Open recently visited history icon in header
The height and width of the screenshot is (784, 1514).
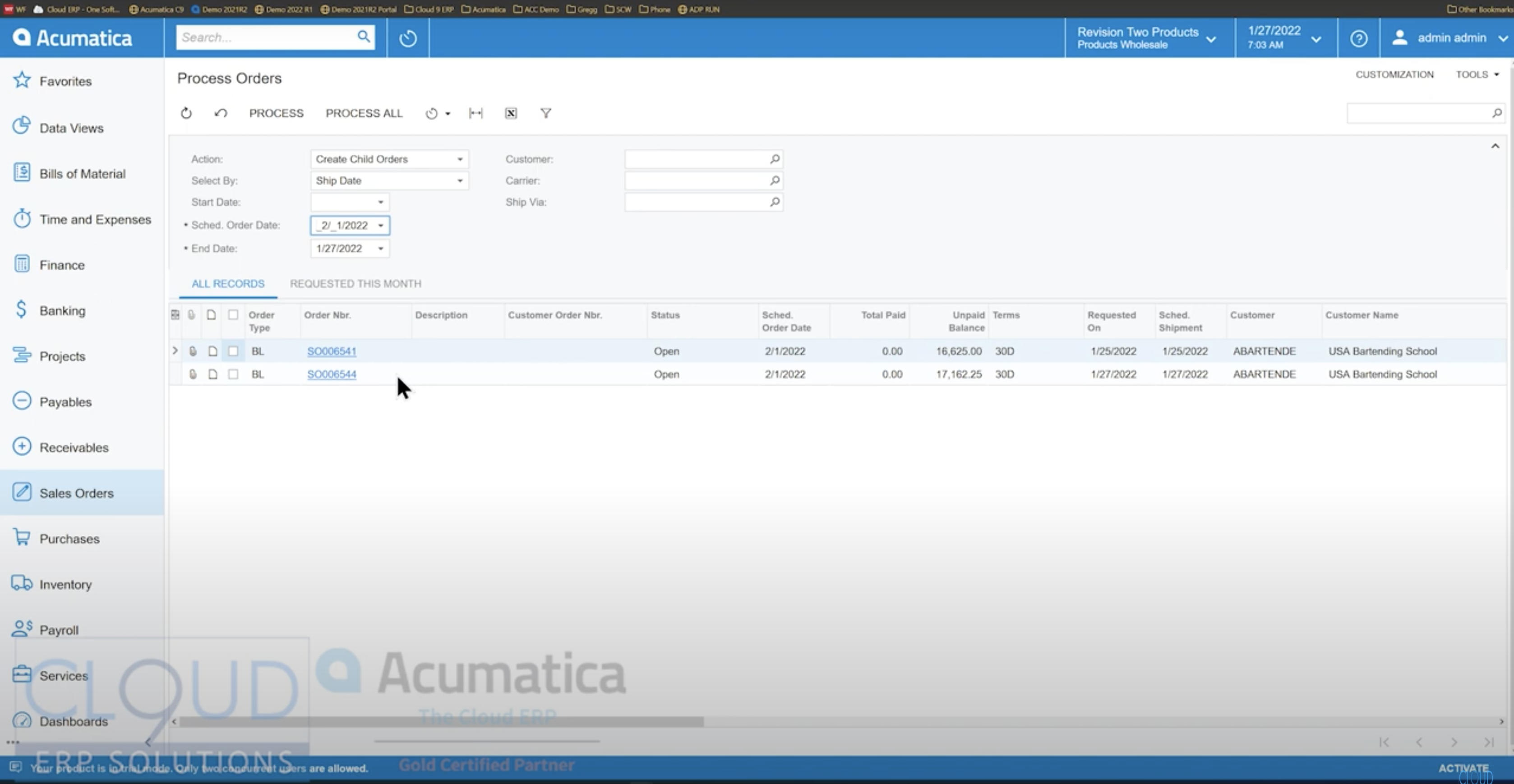click(x=408, y=38)
